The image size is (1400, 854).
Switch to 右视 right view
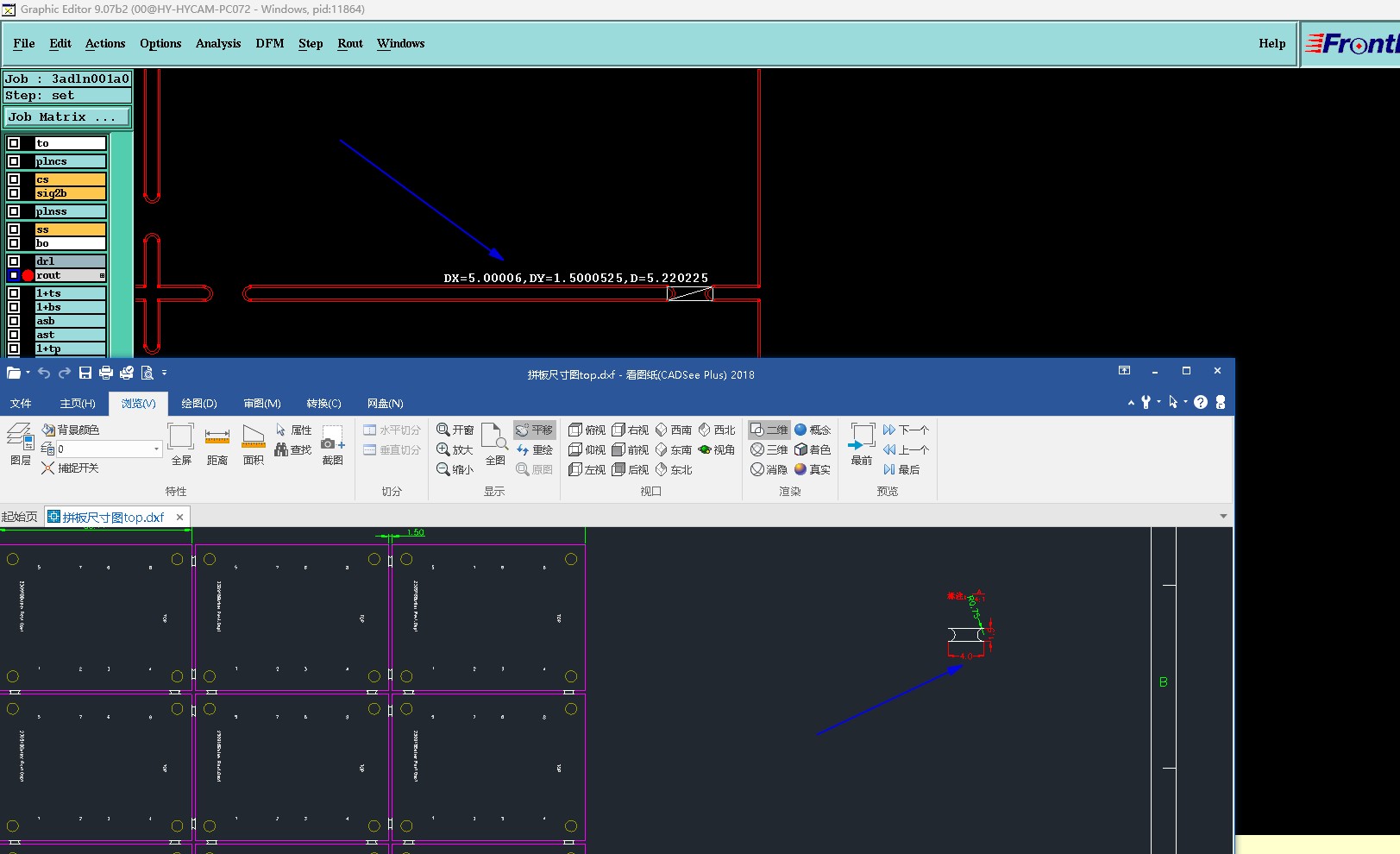coord(631,430)
